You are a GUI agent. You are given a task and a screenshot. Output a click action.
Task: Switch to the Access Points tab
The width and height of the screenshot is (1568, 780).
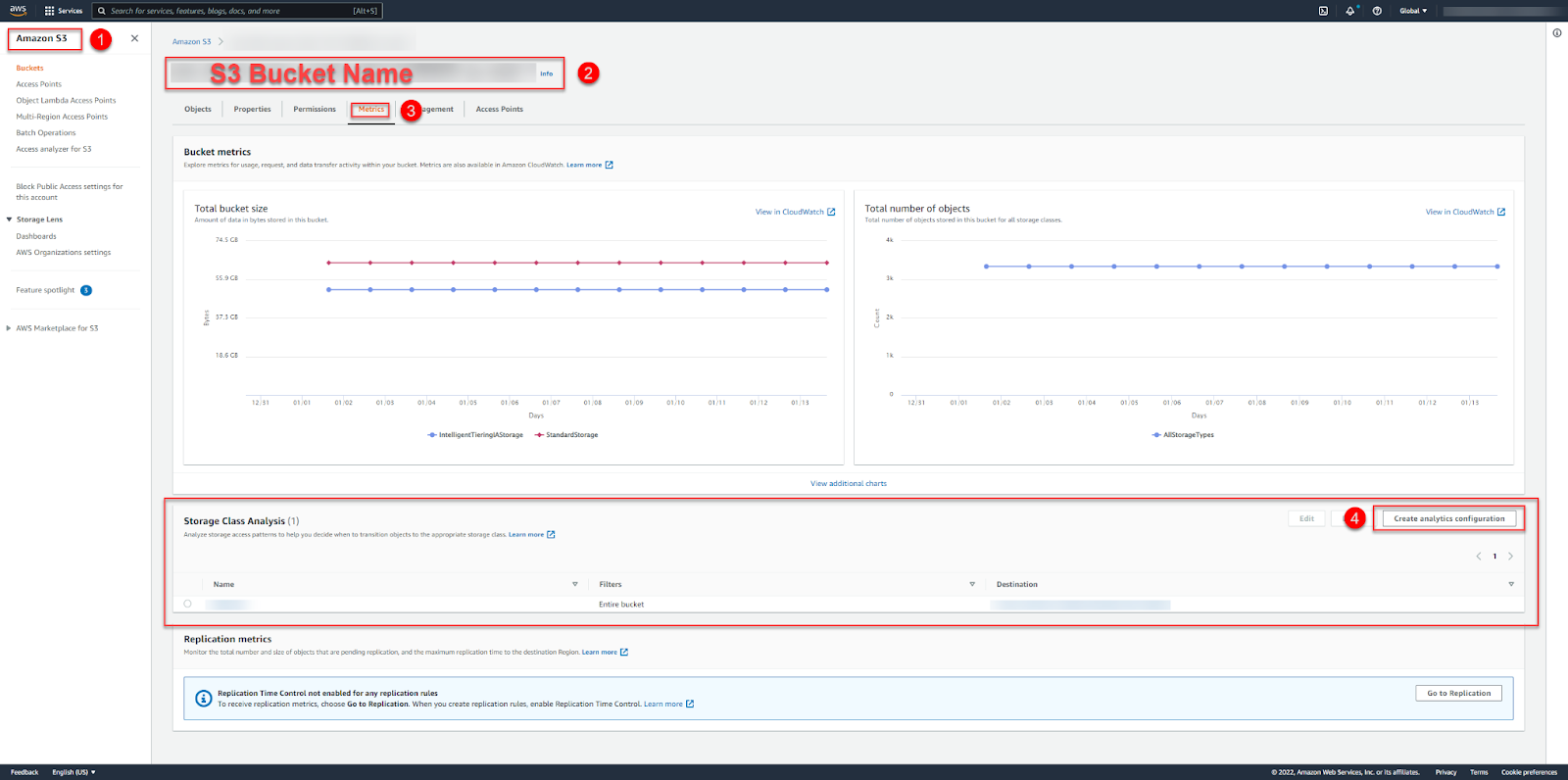500,110
